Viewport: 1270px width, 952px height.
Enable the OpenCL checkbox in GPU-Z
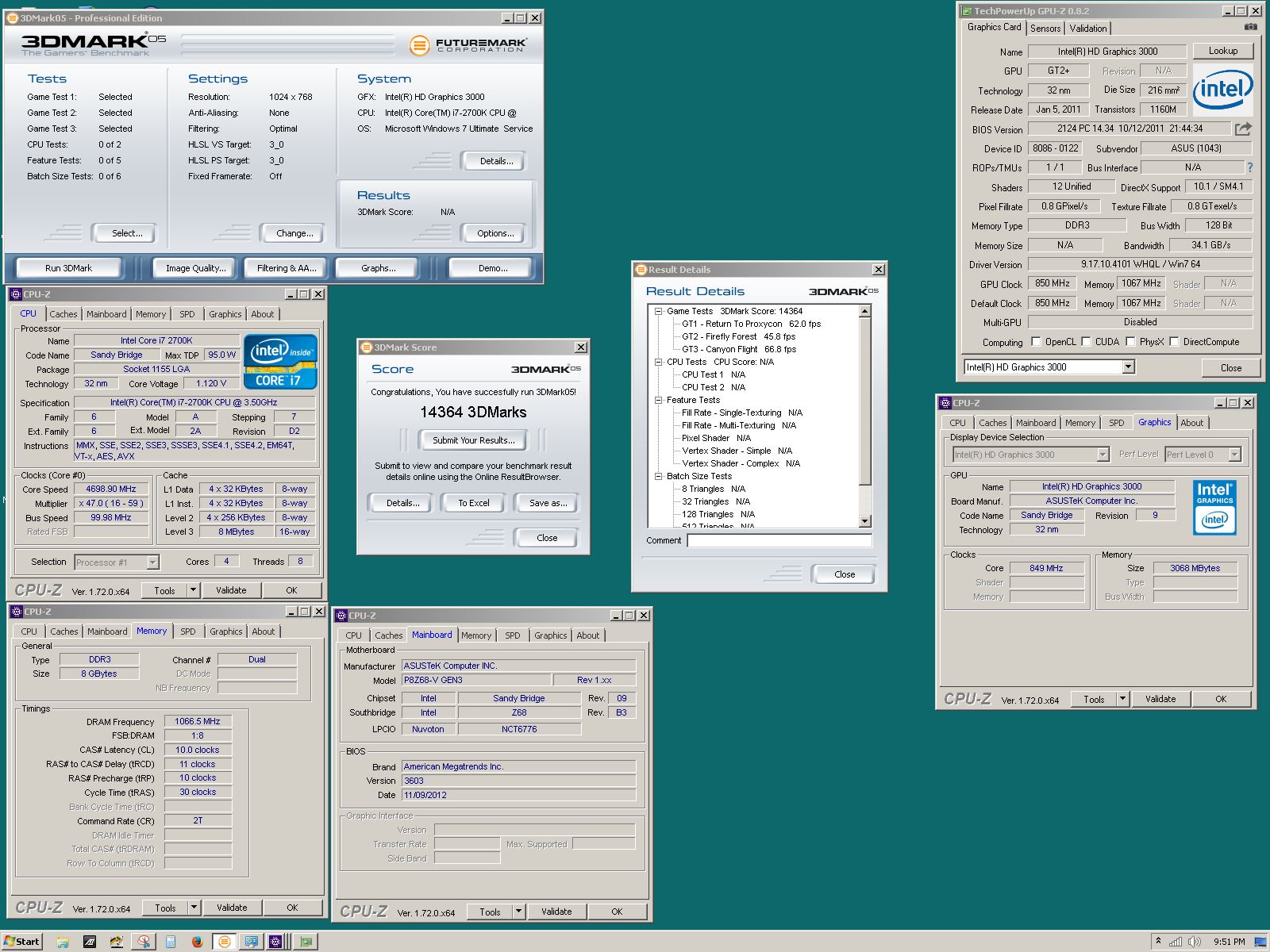pos(1036,342)
